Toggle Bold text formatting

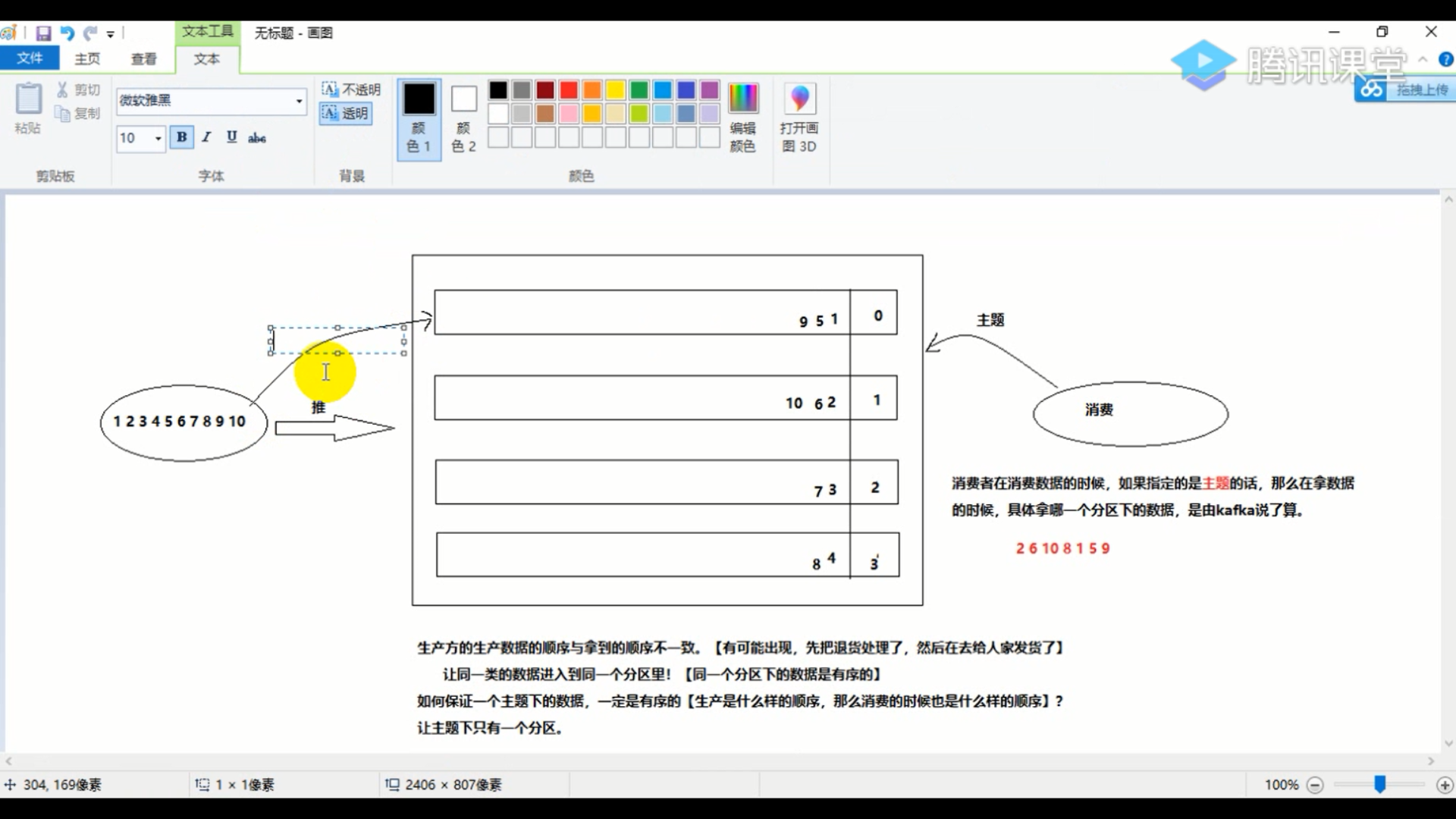click(181, 137)
